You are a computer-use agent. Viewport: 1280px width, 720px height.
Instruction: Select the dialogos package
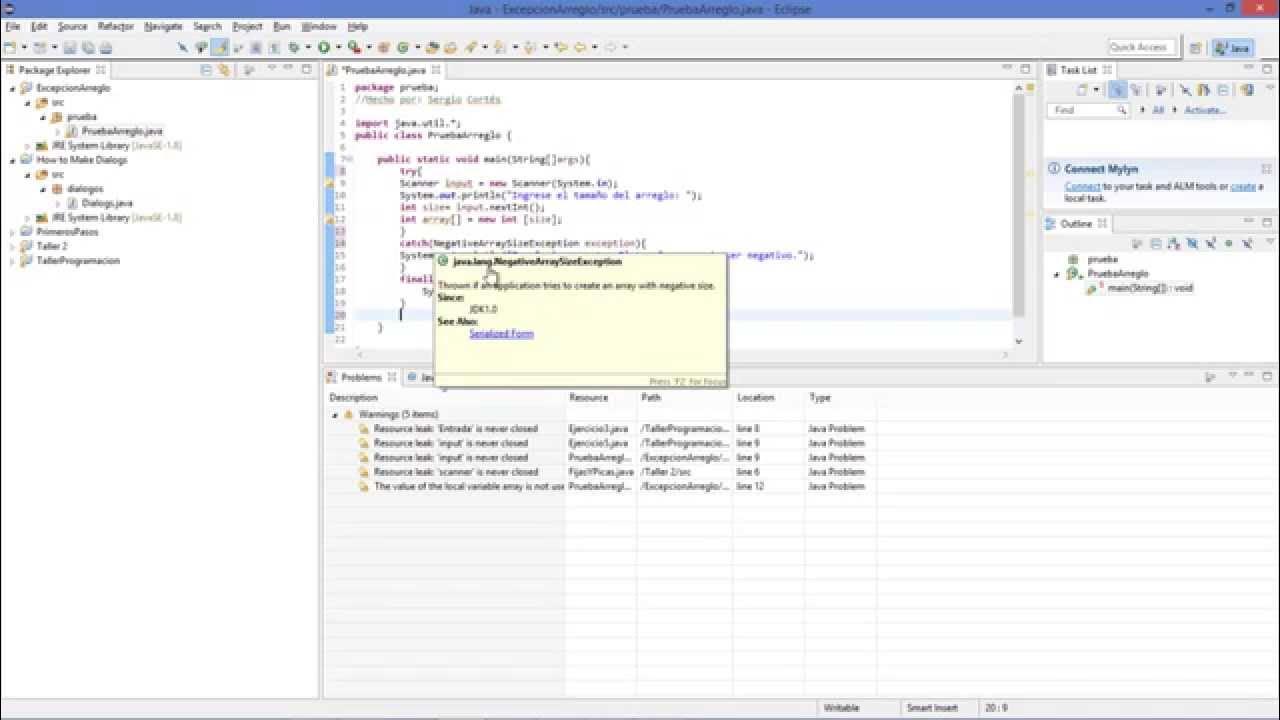click(85, 189)
